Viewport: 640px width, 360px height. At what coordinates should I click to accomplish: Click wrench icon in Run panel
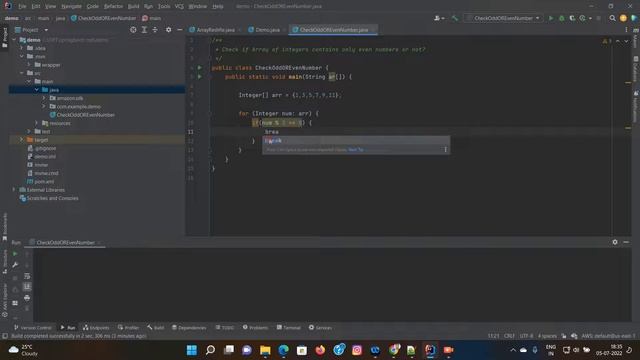click(15, 265)
